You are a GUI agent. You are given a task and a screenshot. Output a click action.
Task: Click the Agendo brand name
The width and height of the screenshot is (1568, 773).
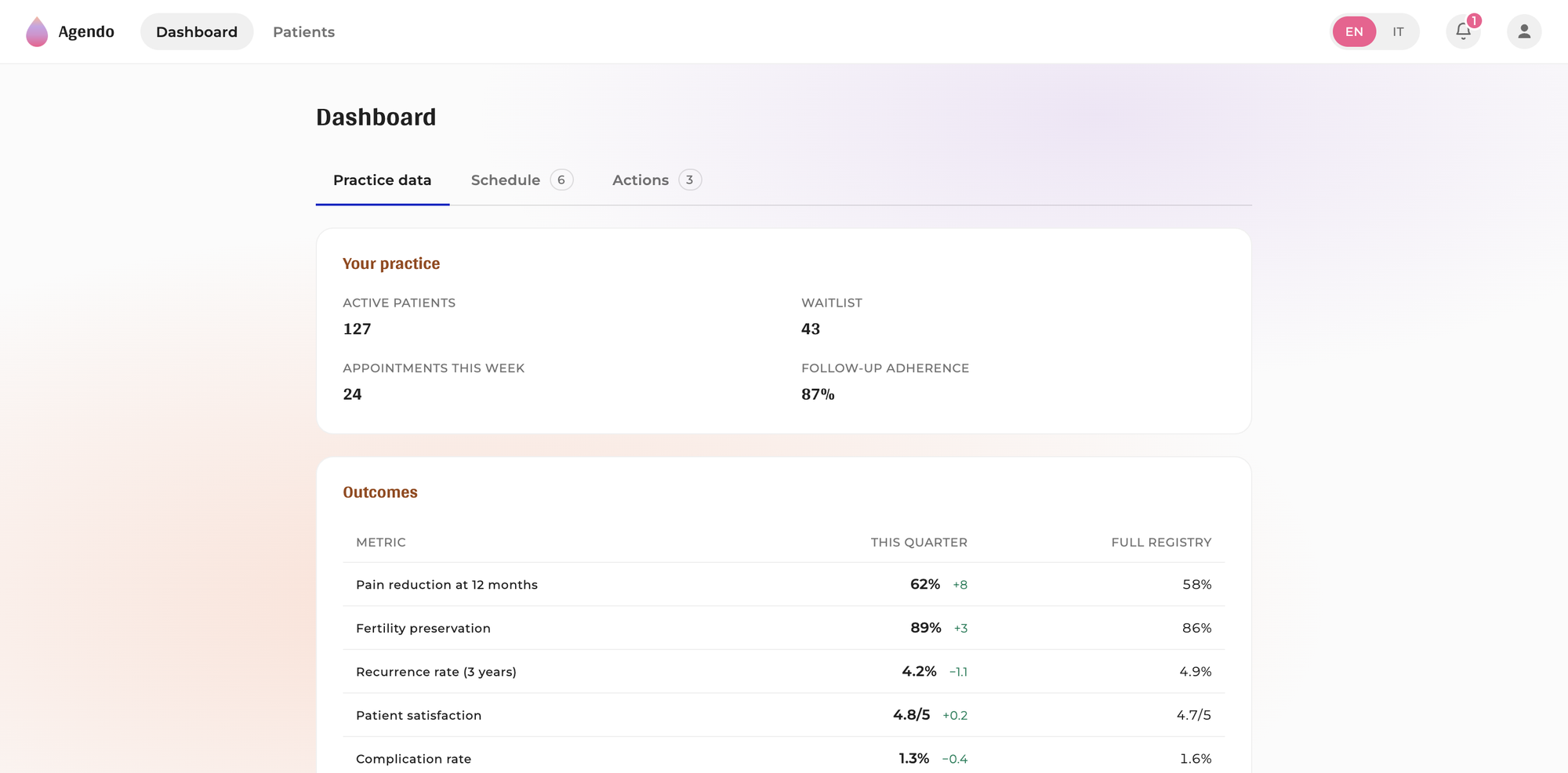(86, 32)
